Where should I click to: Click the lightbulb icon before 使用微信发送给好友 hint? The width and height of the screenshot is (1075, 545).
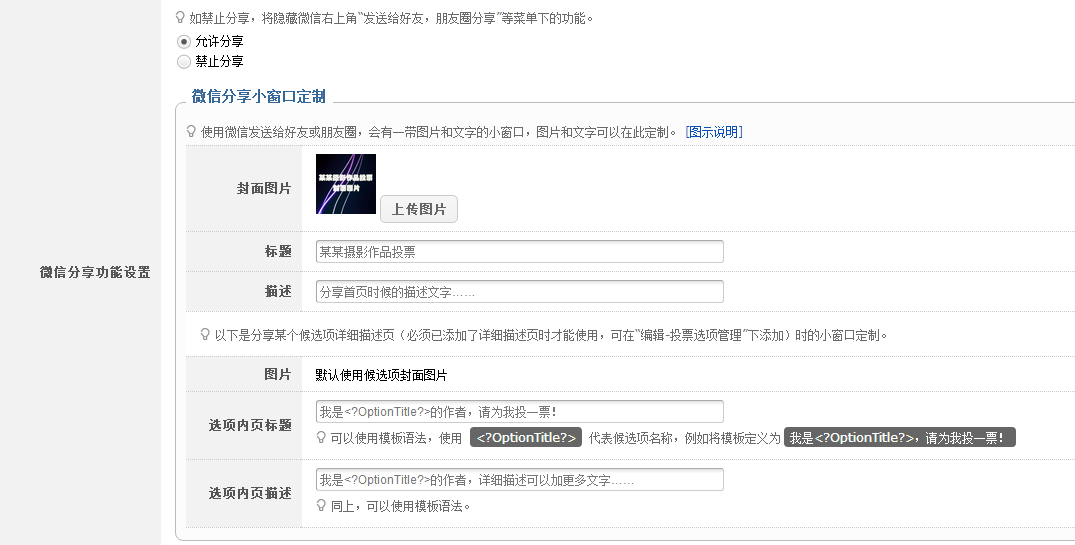tap(192, 132)
